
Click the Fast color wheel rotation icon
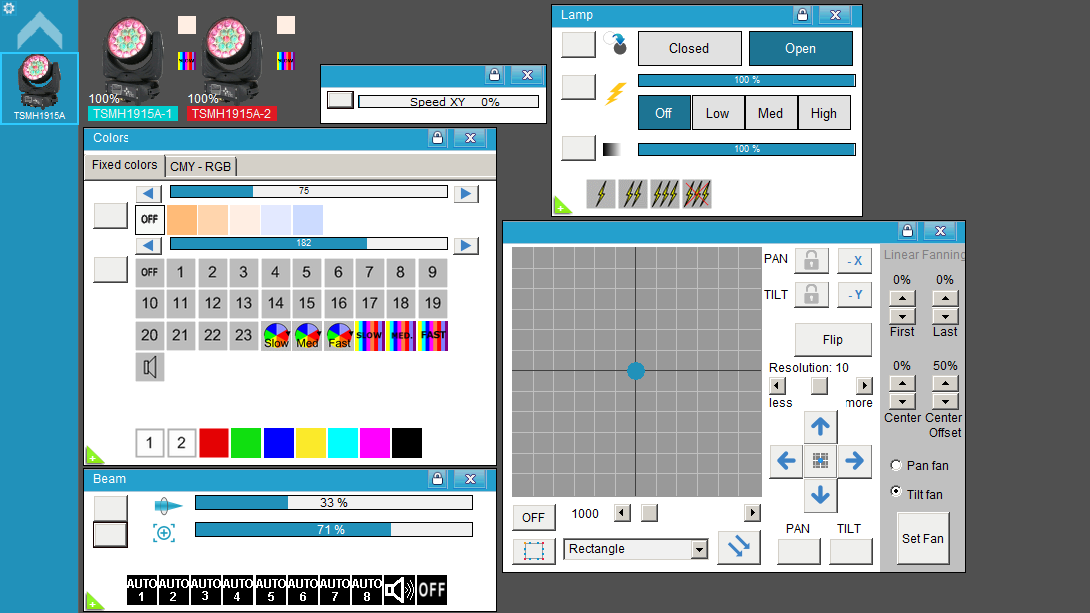click(339, 336)
